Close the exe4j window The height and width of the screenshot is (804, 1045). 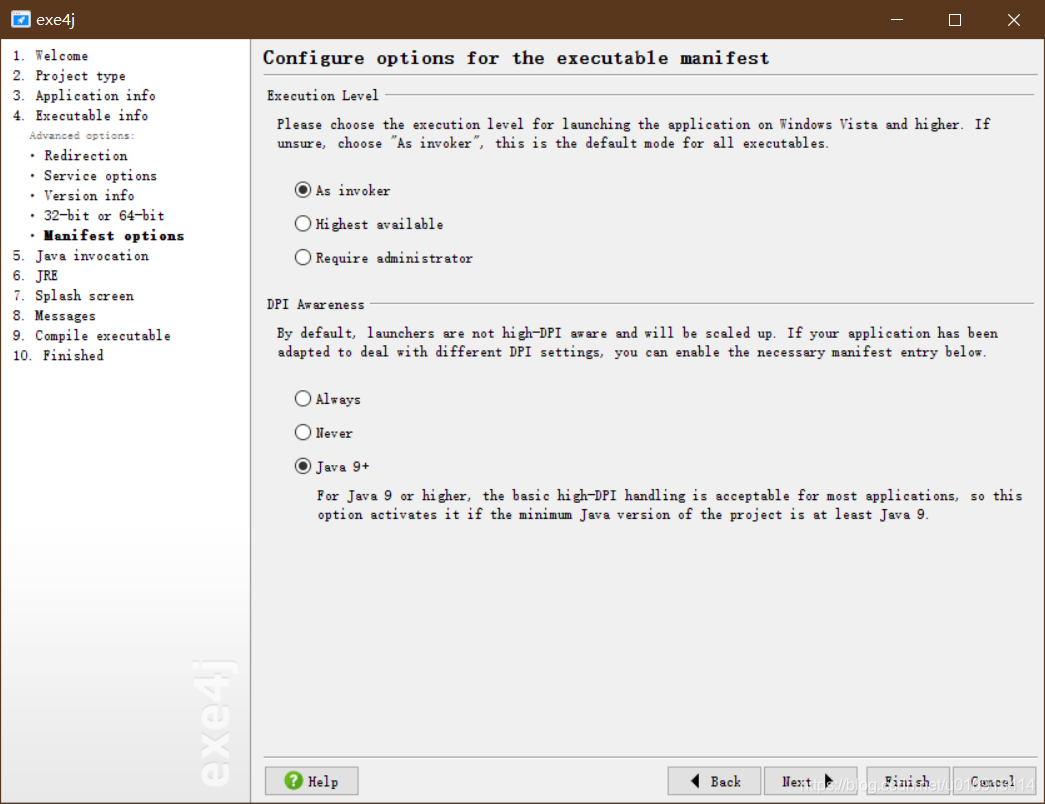(x=1014, y=19)
